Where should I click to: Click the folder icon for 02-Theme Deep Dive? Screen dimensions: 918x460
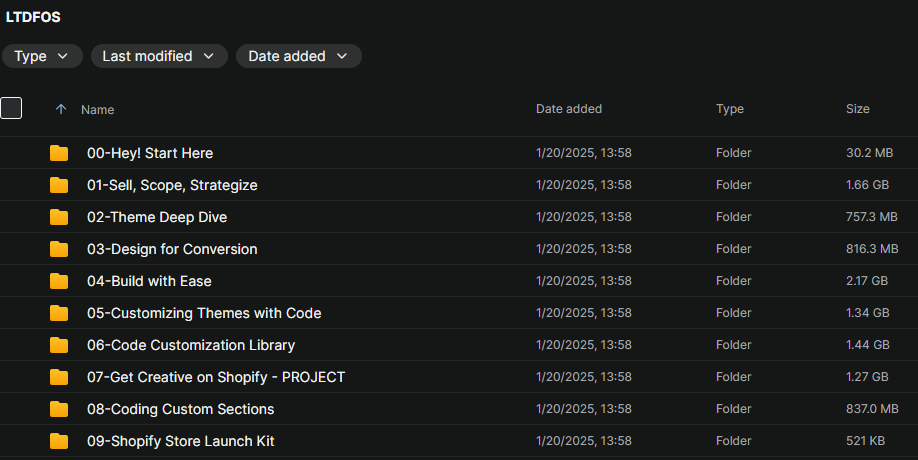pyautogui.click(x=59, y=217)
